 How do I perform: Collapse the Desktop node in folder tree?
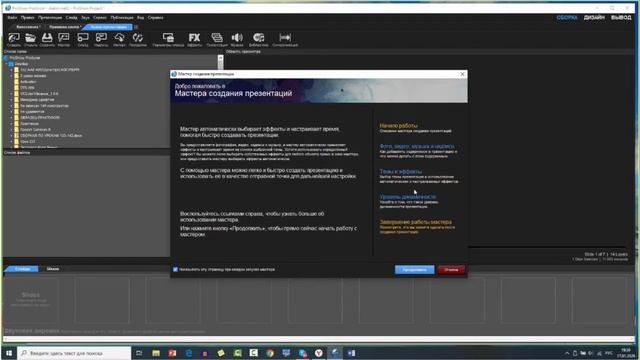point(6,64)
